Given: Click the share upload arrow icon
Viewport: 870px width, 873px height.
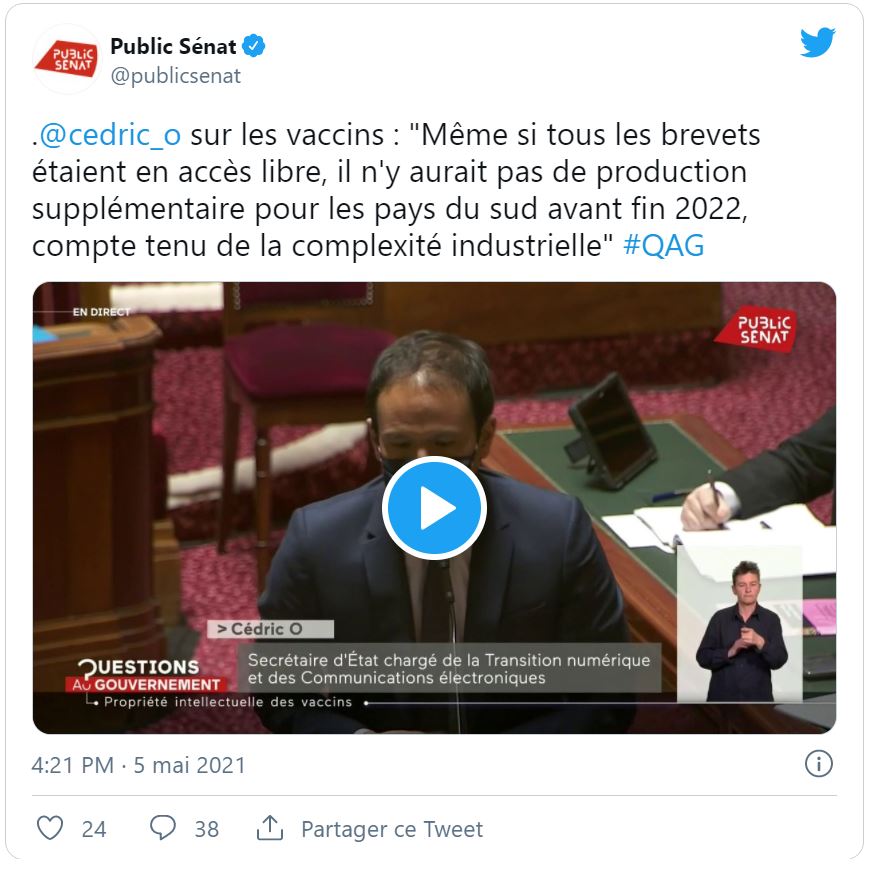Looking at the screenshot, I should [x=270, y=828].
